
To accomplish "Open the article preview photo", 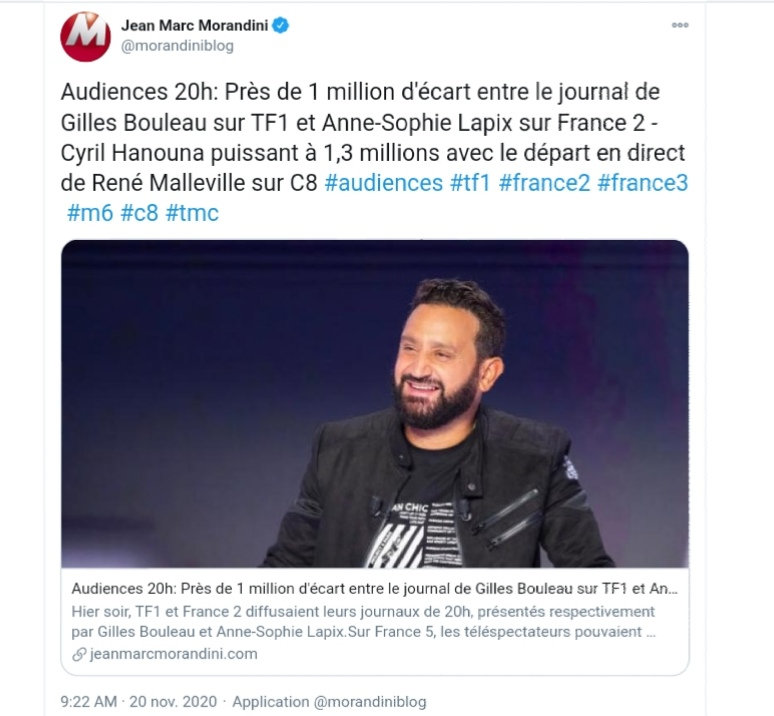I will tap(375, 403).
